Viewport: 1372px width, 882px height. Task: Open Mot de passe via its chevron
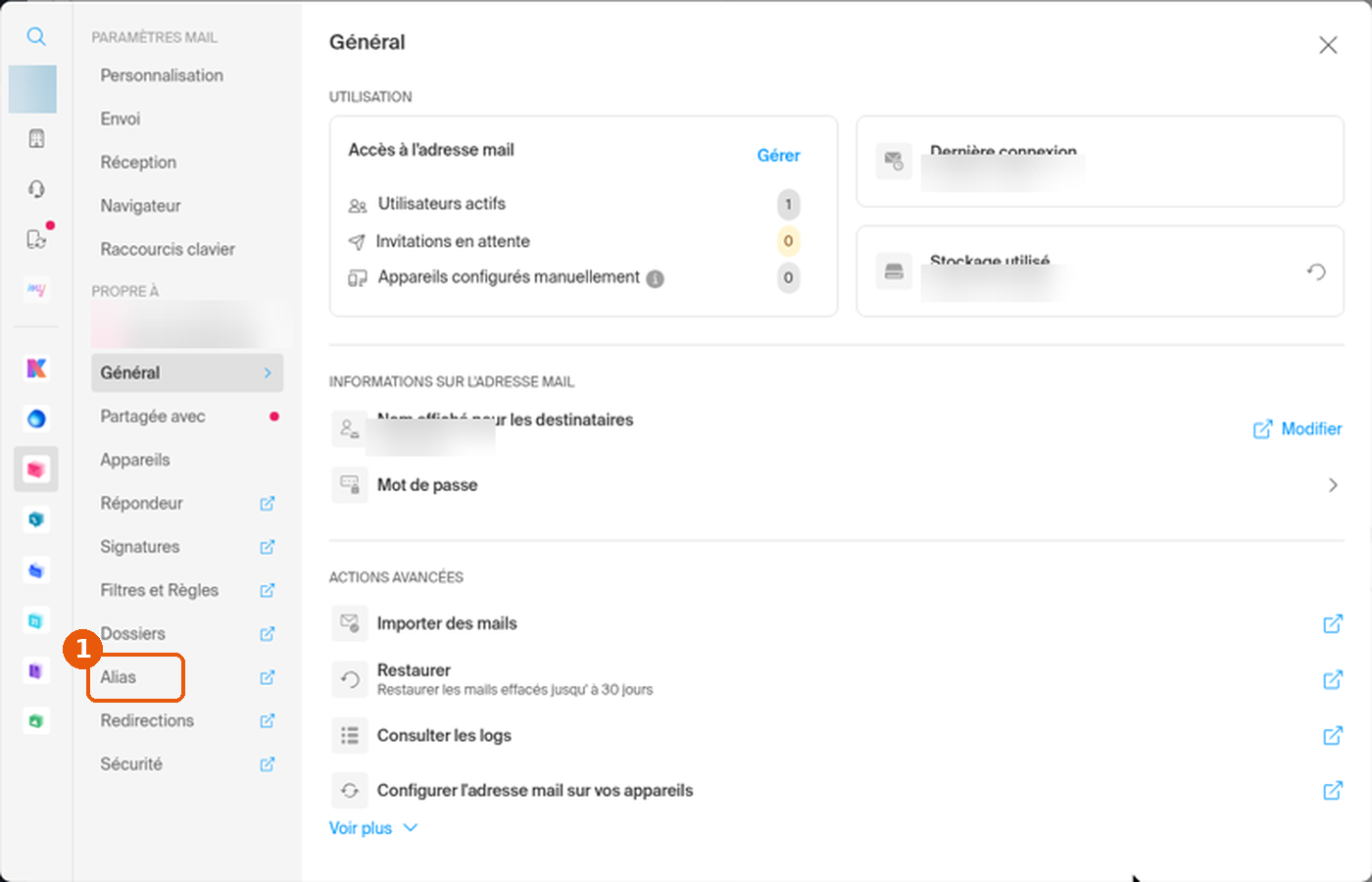click(x=1333, y=485)
